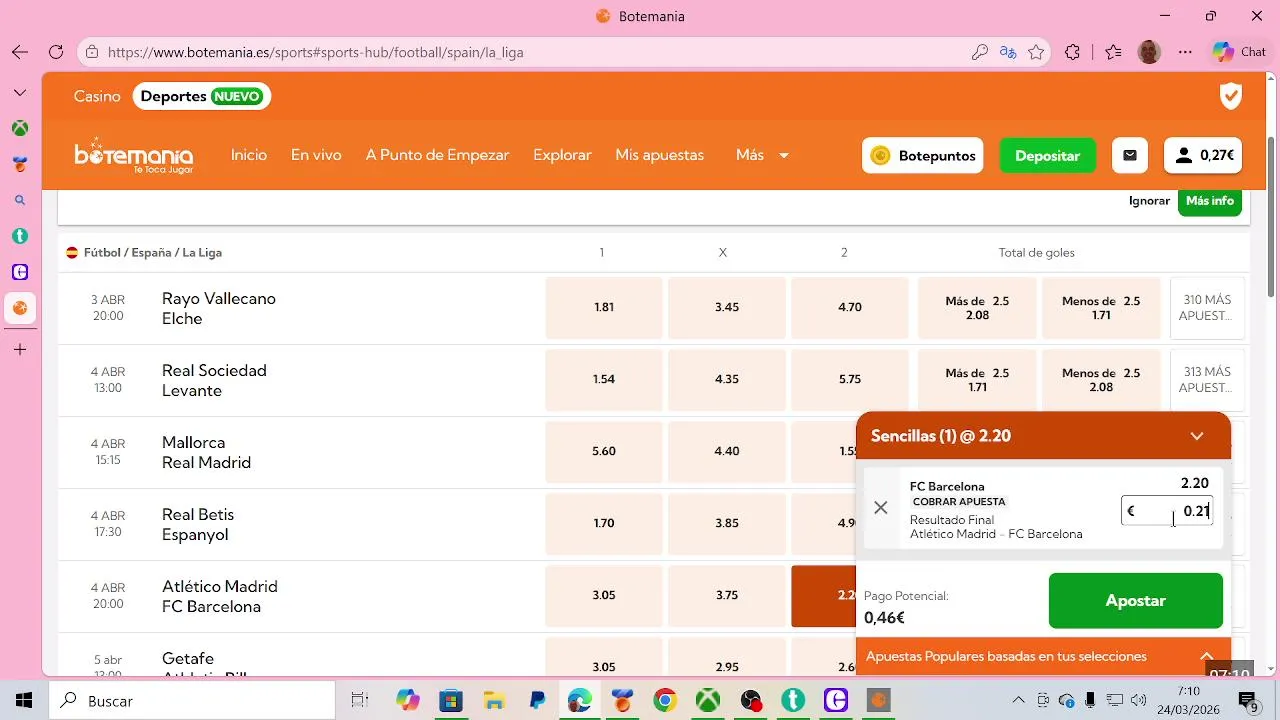Remove FC Barcelona selection with X
Viewport: 1280px width, 720px height.
point(880,508)
